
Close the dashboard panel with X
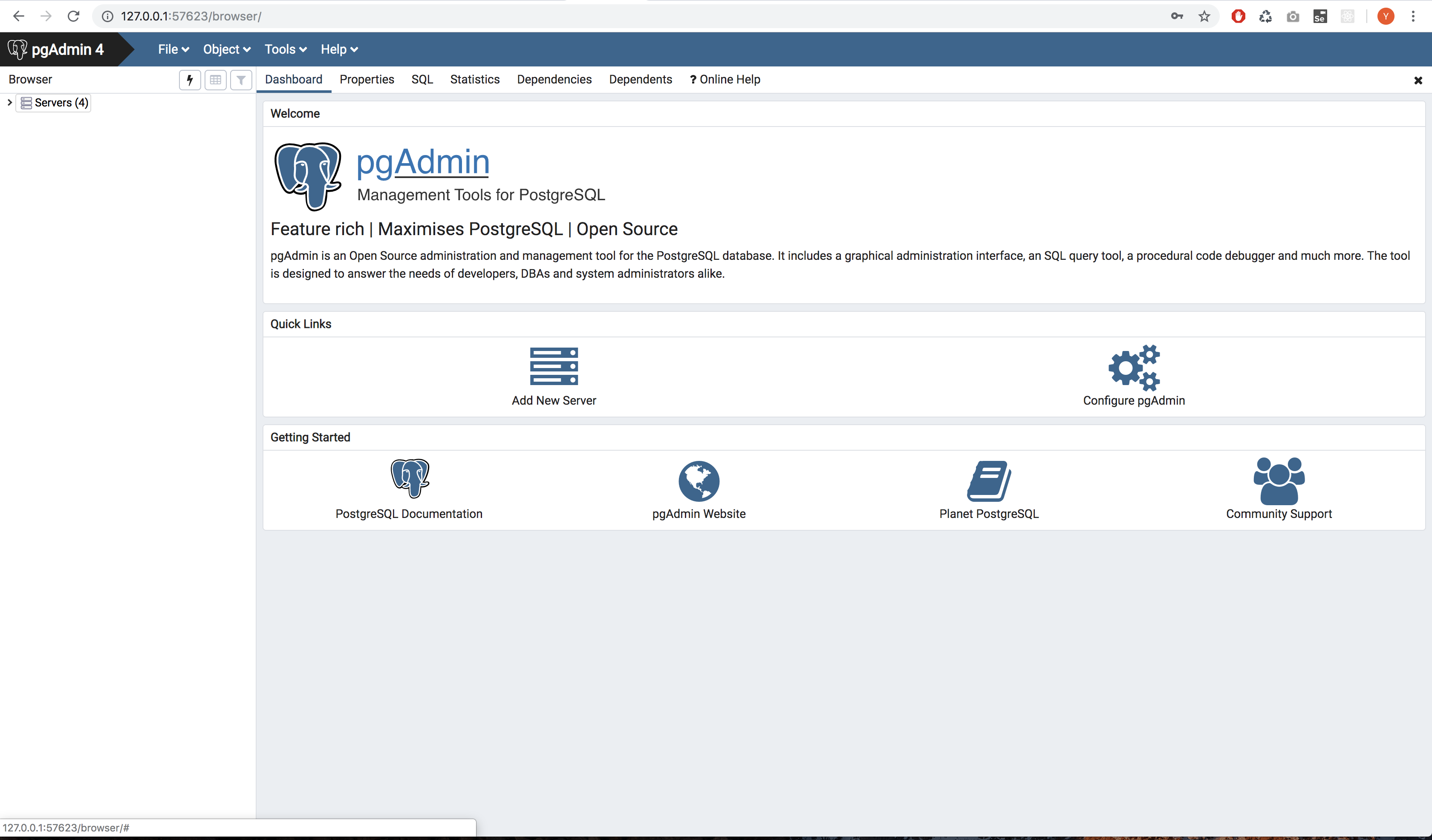1418,81
